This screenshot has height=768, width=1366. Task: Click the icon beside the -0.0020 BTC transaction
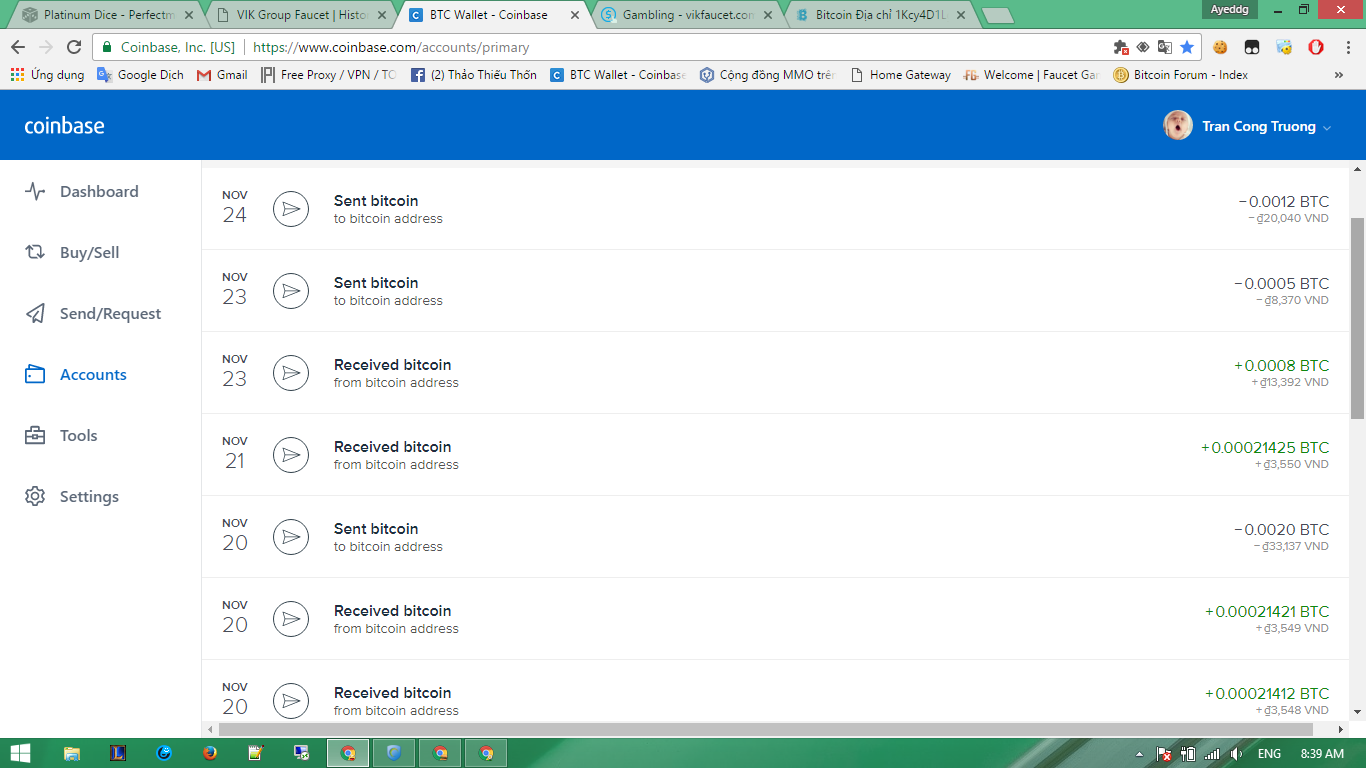[291, 537]
